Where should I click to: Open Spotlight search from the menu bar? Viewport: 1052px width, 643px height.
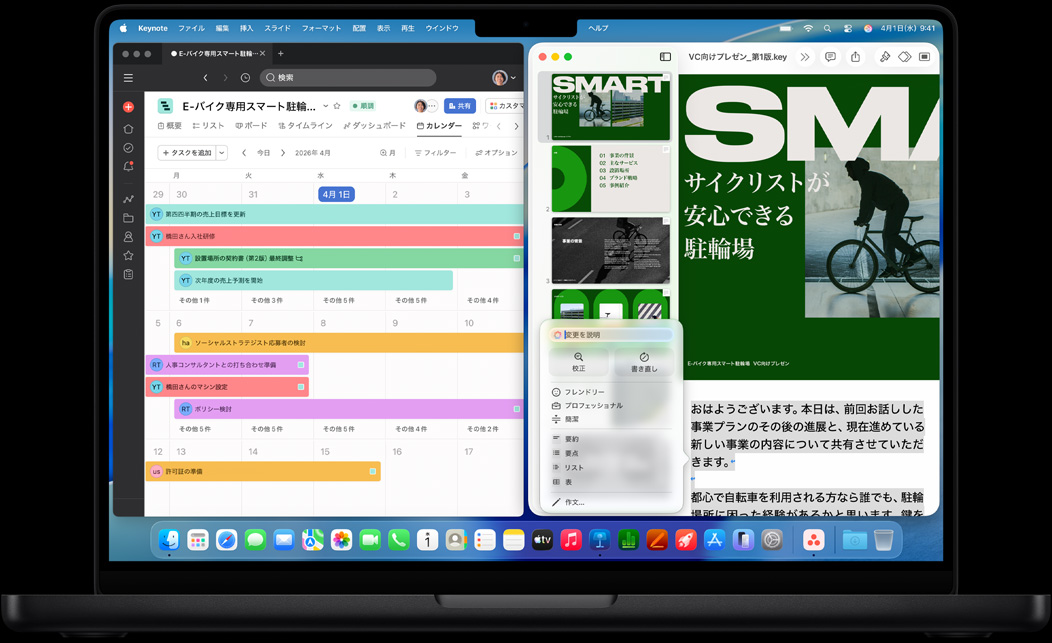(x=826, y=28)
